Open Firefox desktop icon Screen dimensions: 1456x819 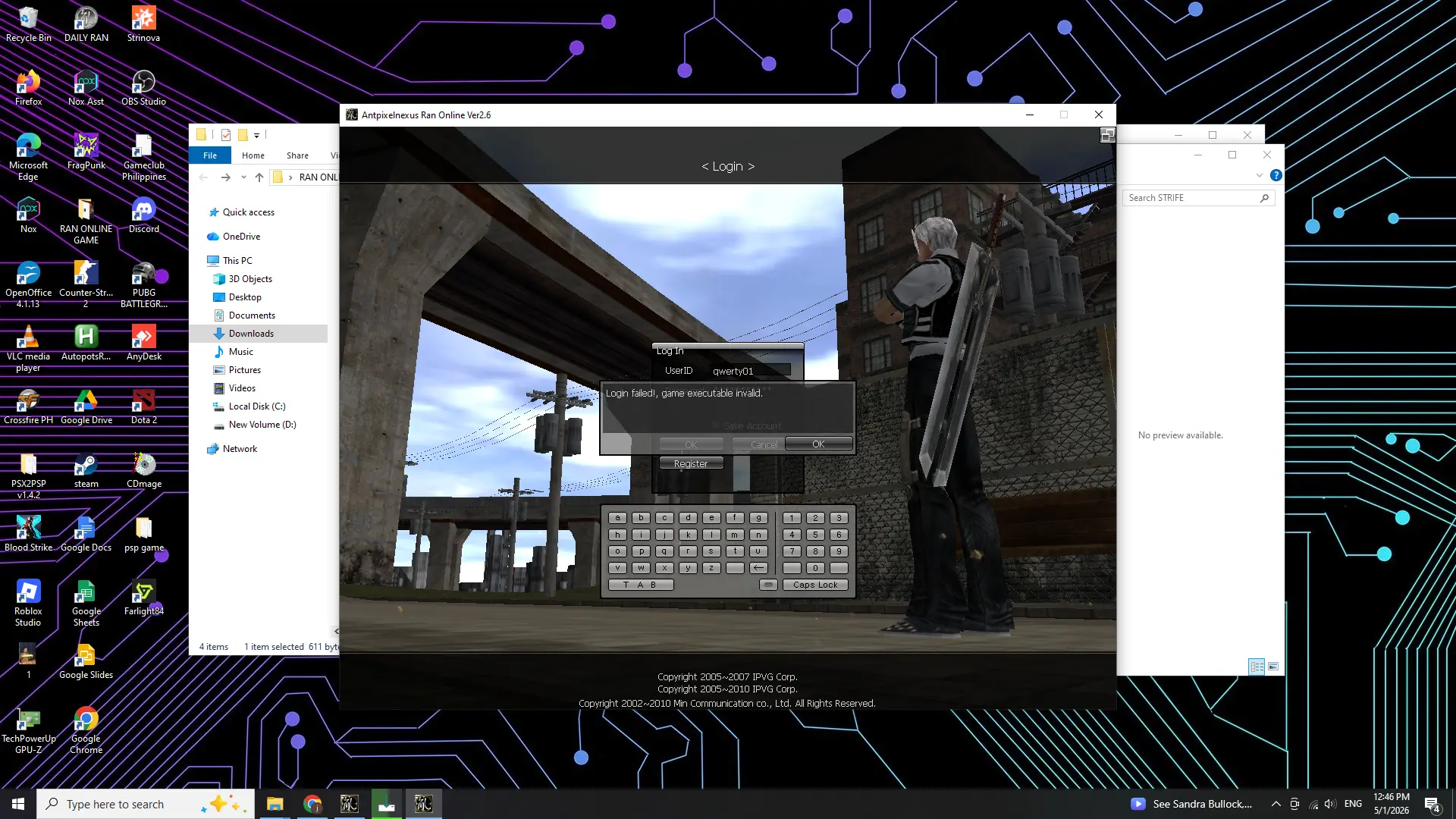[x=28, y=87]
